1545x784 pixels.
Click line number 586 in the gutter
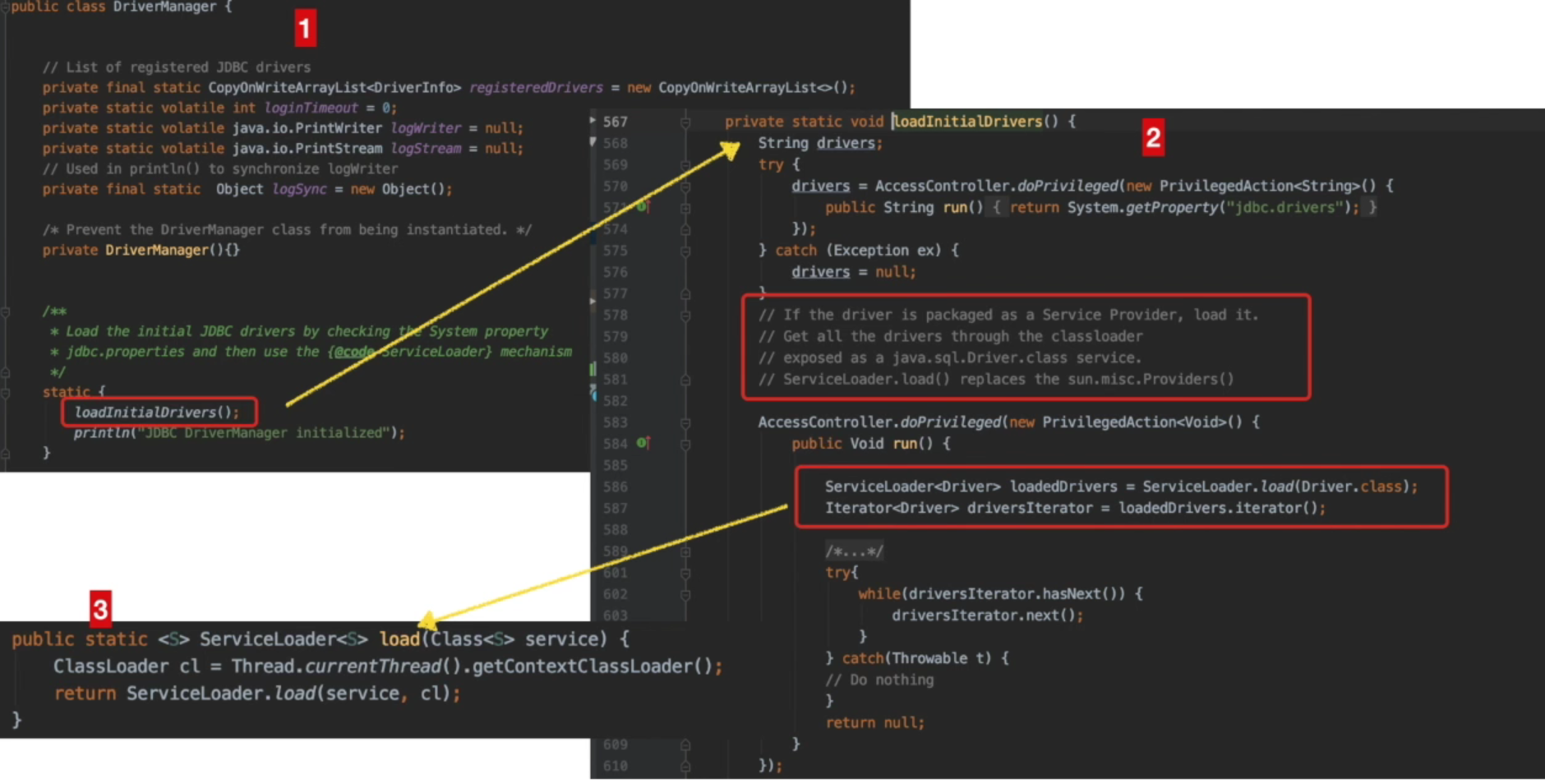coord(615,487)
